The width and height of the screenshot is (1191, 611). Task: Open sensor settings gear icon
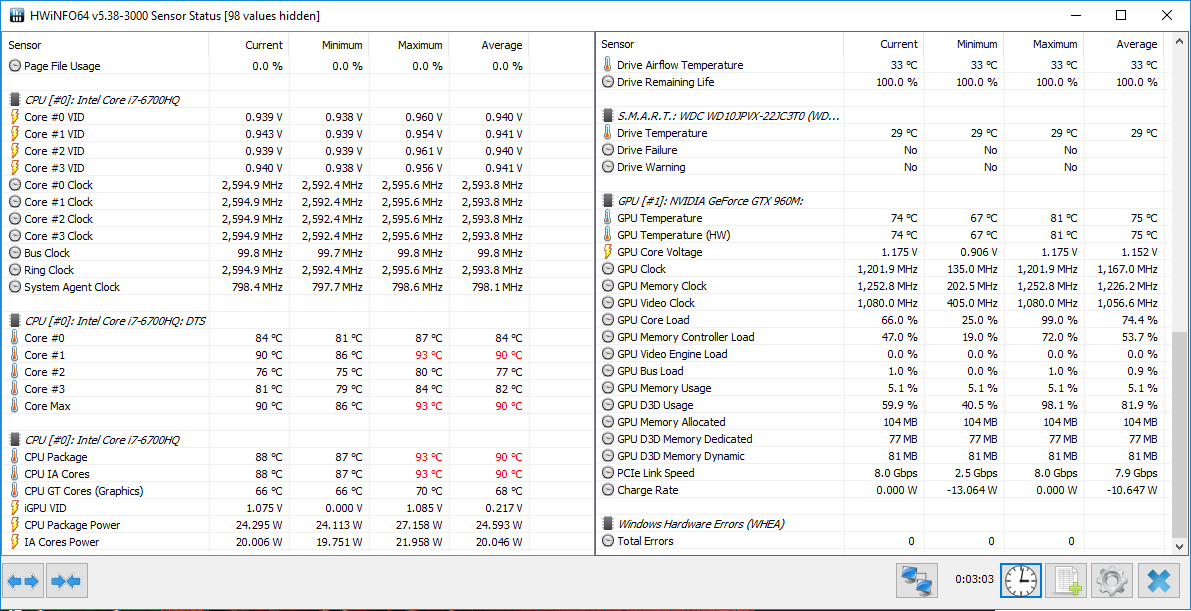[x=1112, y=582]
